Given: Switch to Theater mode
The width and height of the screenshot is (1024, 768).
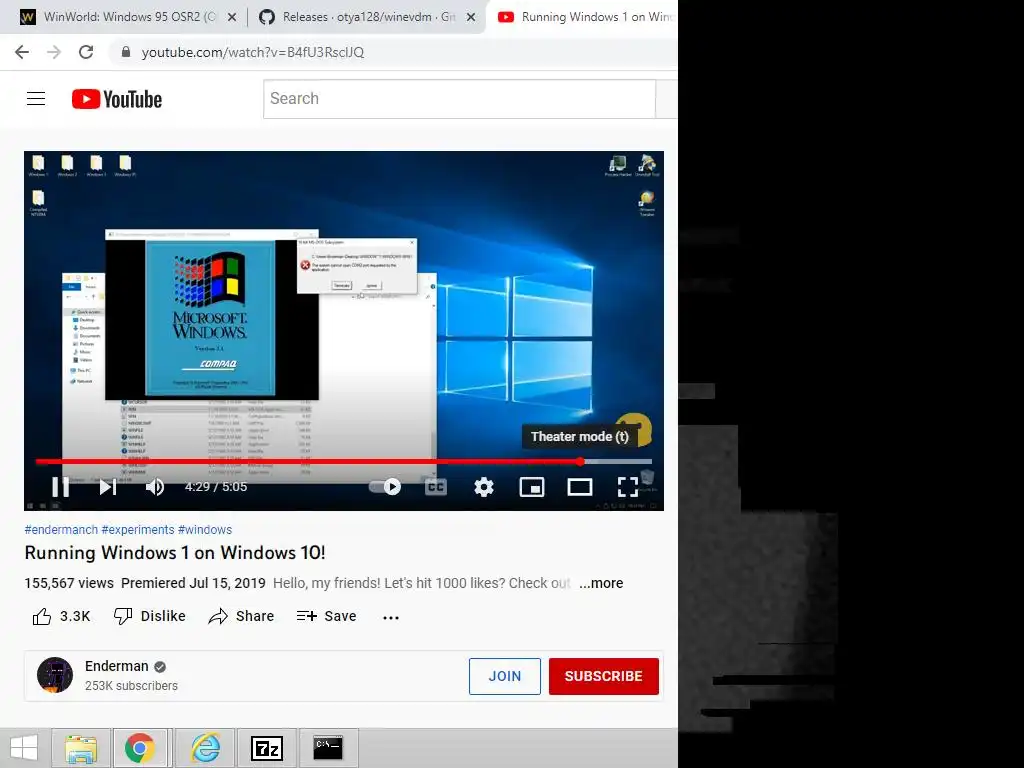Looking at the screenshot, I should 580,487.
